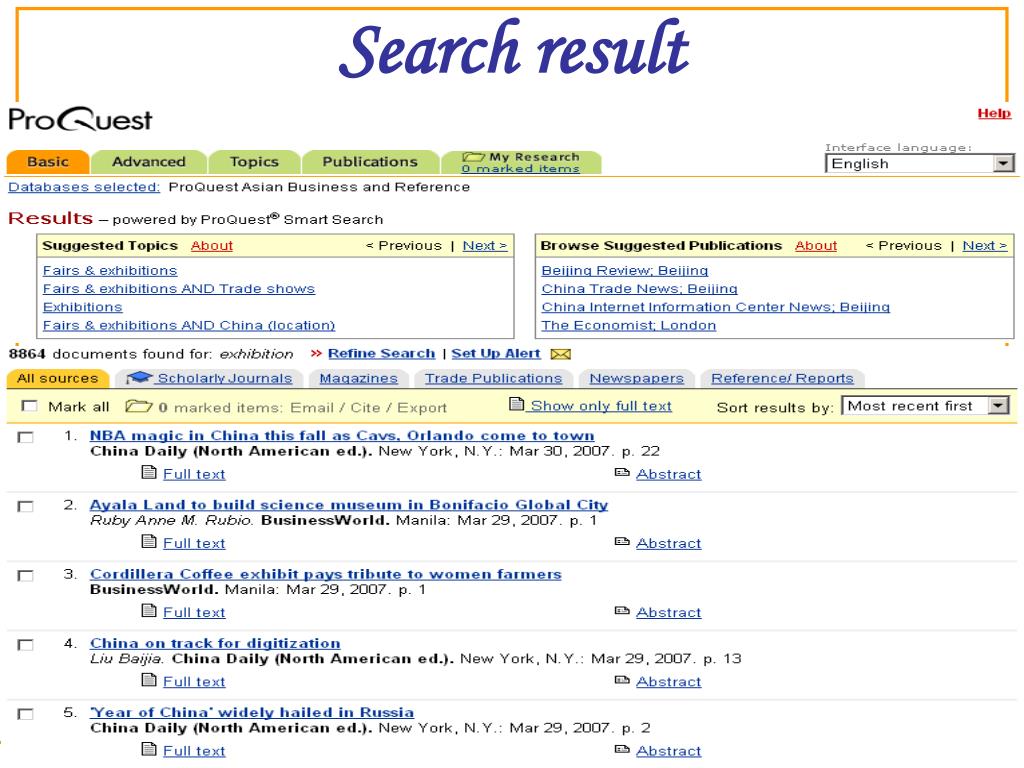
Task: Filter by Reference/Reports tab
Action: point(782,378)
